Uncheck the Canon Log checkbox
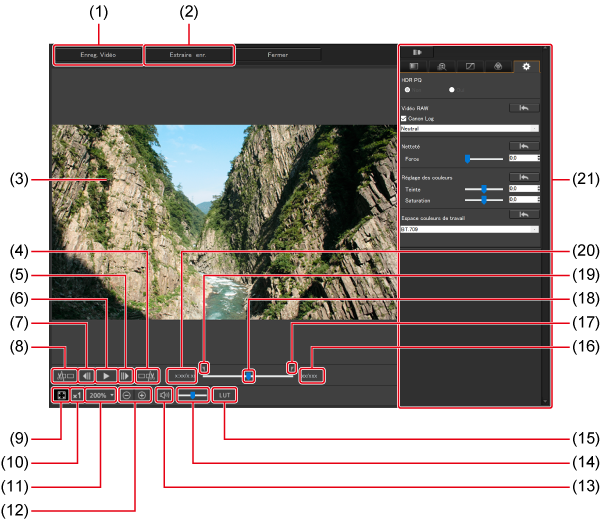Screen dimensions: 600x520 point(404,118)
